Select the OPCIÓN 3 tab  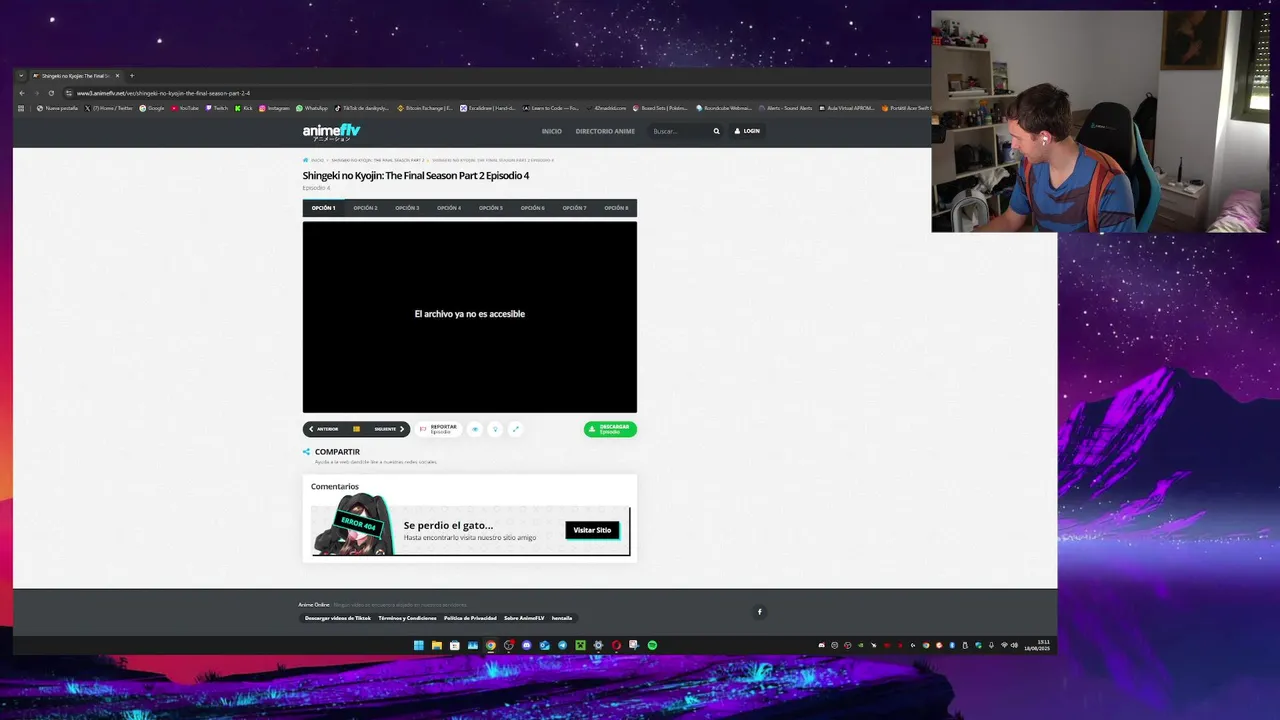tap(407, 208)
